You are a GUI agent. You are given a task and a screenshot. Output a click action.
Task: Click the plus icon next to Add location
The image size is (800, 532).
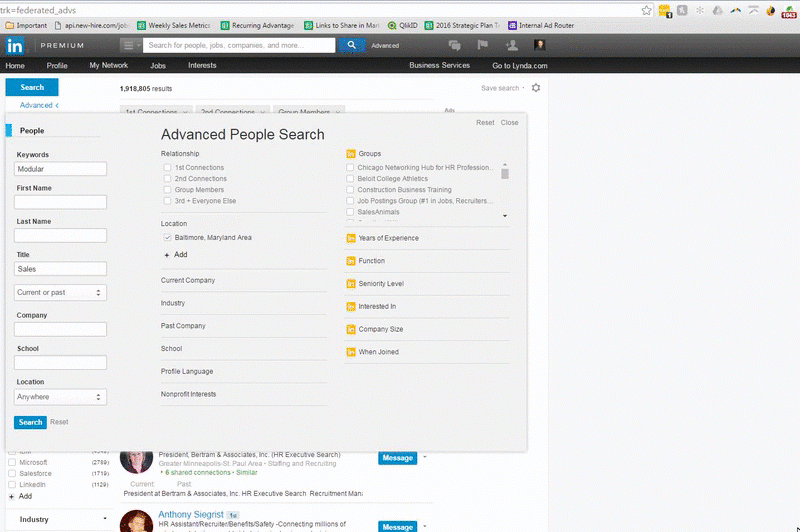pos(167,255)
